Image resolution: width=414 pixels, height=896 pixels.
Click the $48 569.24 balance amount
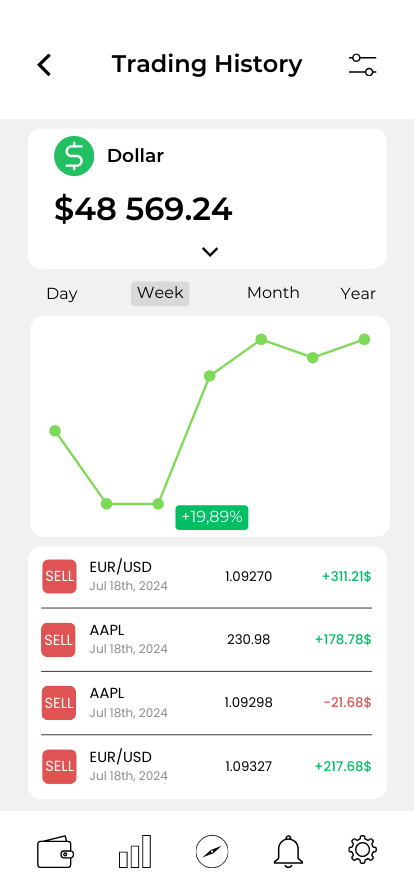143,209
